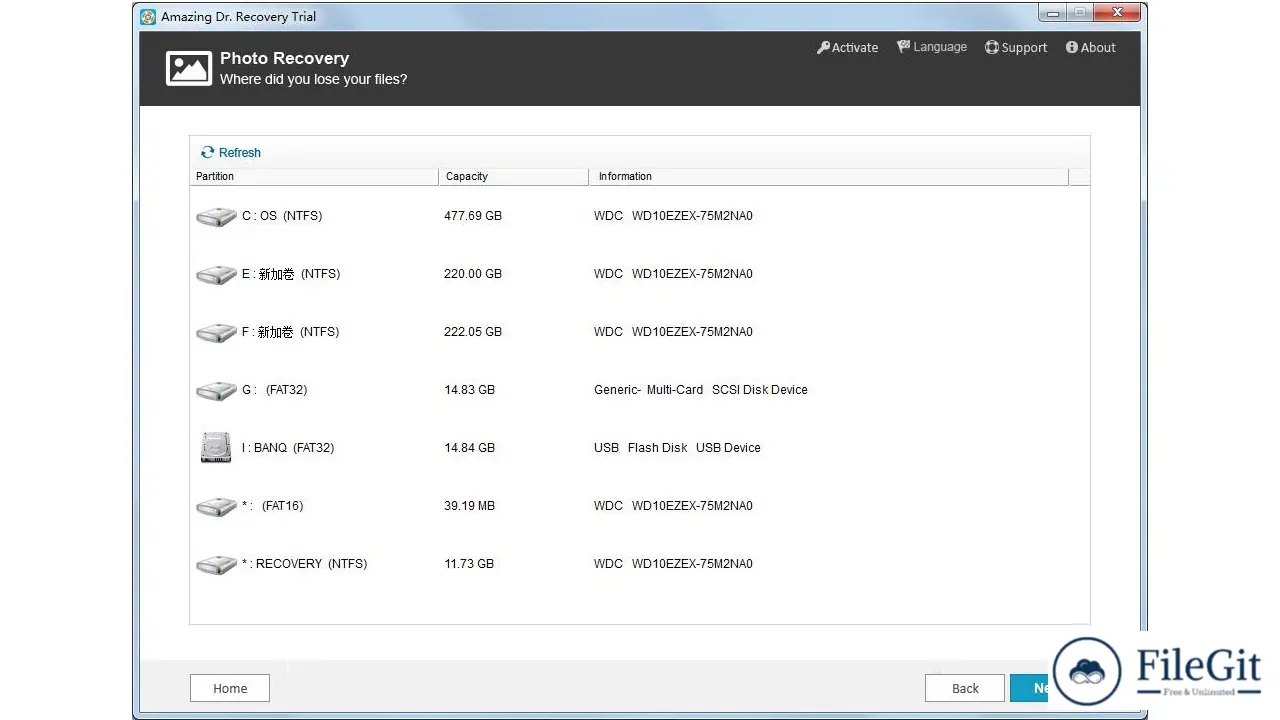Select the I: BANQ flash disk icon

pyautogui.click(x=216, y=447)
